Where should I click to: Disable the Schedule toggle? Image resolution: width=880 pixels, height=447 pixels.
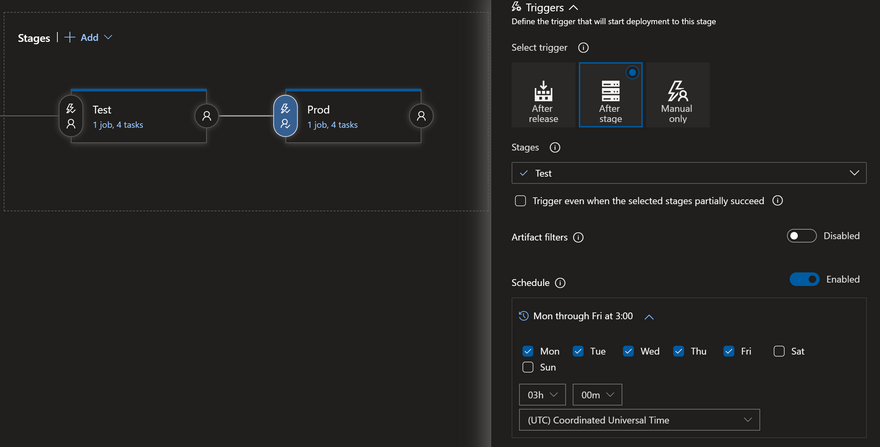[x=804, y=279]
